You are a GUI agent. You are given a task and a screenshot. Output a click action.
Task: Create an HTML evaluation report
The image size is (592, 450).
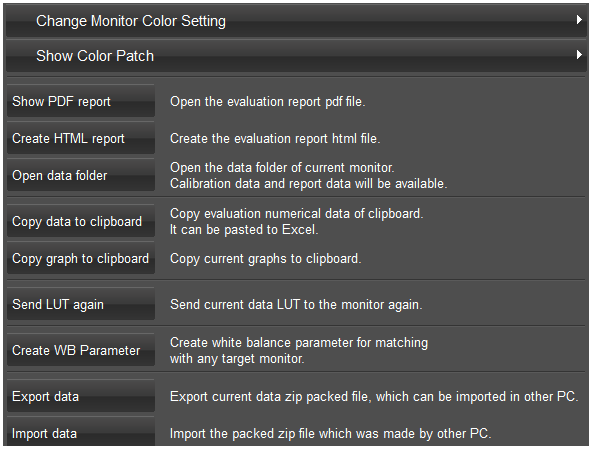pyautogui.click(x=81, y=138)
